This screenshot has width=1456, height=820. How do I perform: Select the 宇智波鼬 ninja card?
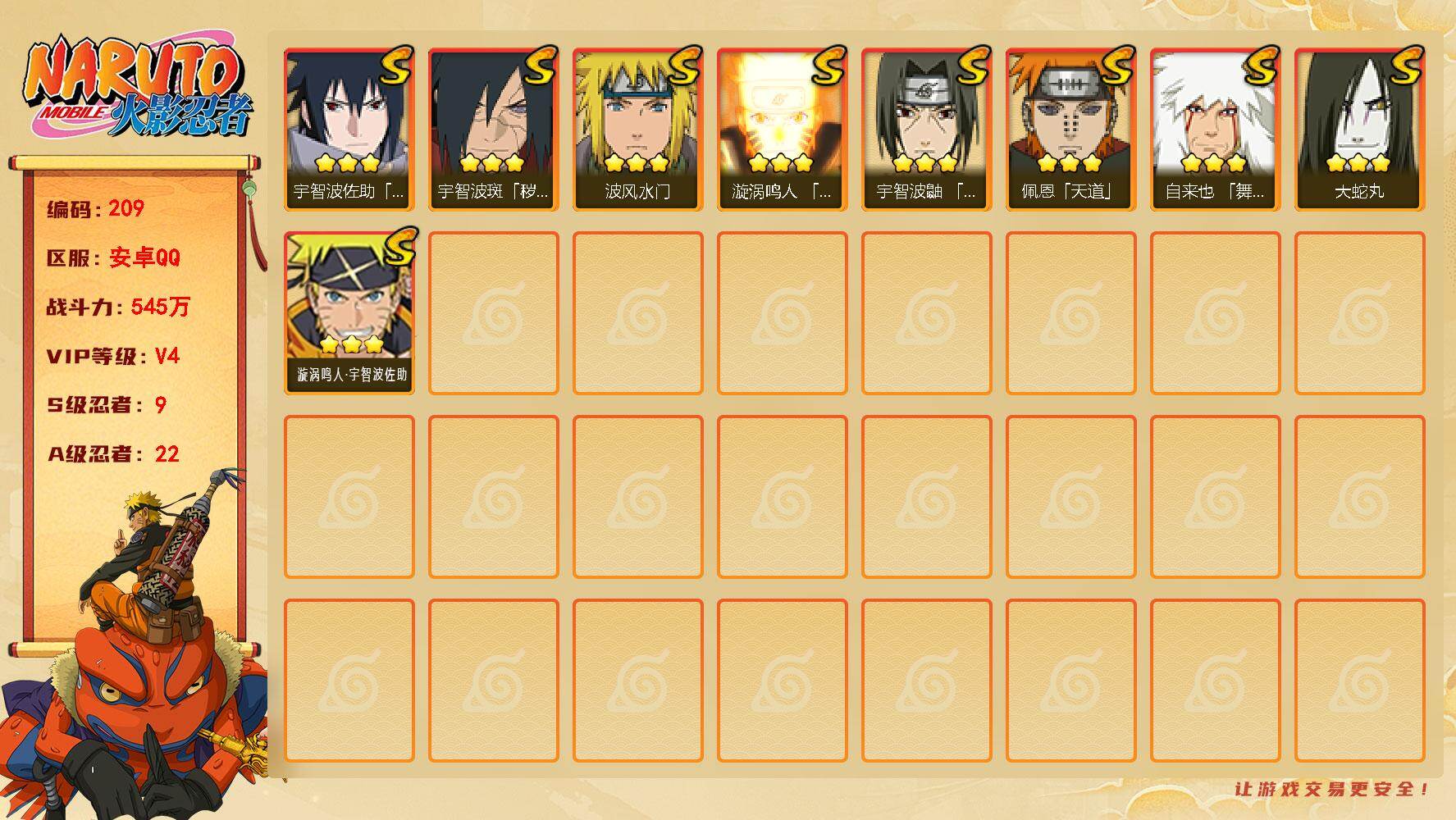(927, 130)
